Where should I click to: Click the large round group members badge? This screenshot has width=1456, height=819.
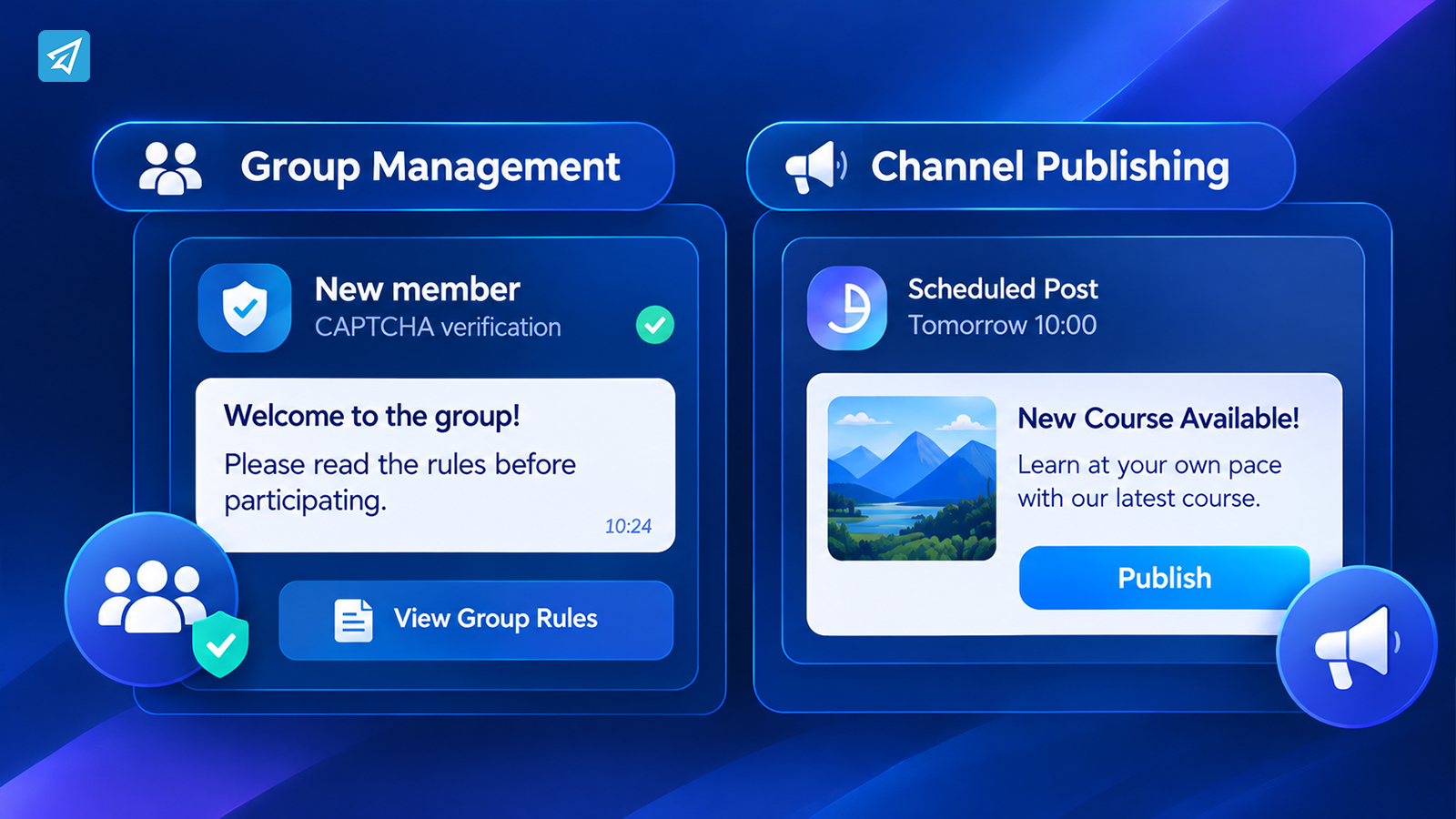coord(151,599)
